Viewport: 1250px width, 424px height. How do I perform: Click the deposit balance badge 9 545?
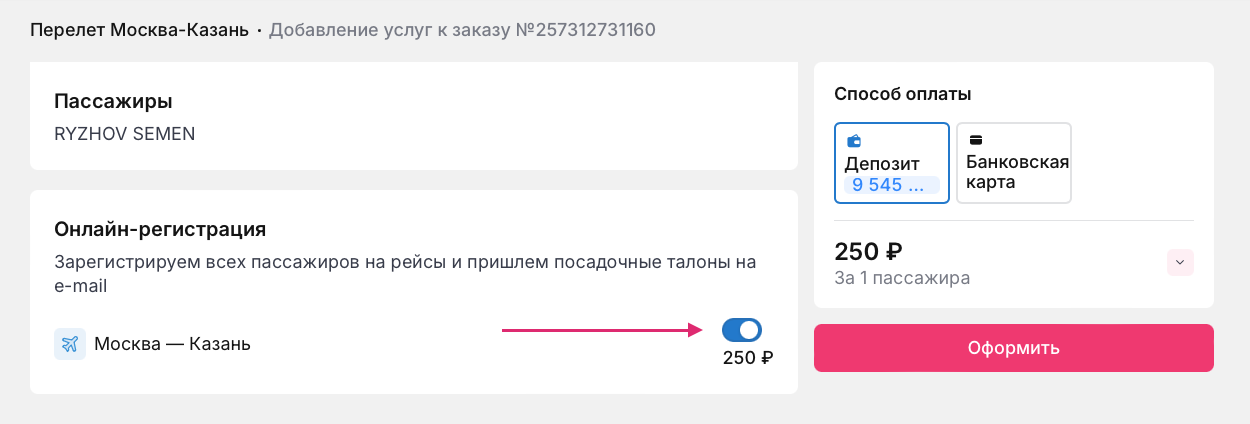click(892, 185)
